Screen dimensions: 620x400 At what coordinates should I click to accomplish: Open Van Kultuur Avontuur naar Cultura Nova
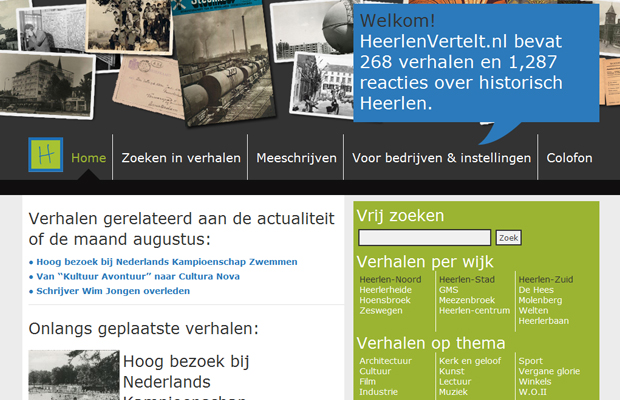point(138,276)
